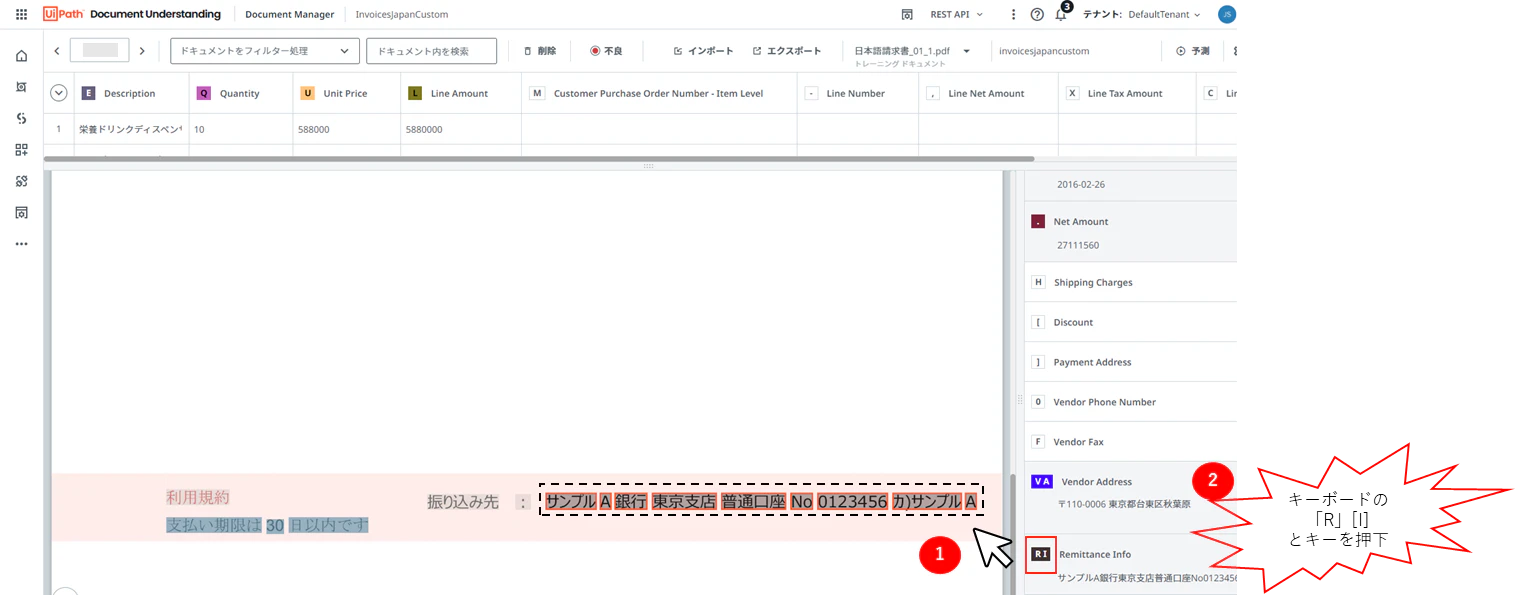Click the 5880000 line amount cell
Viewport: 1516px width, 595px height.
point(460,129)
